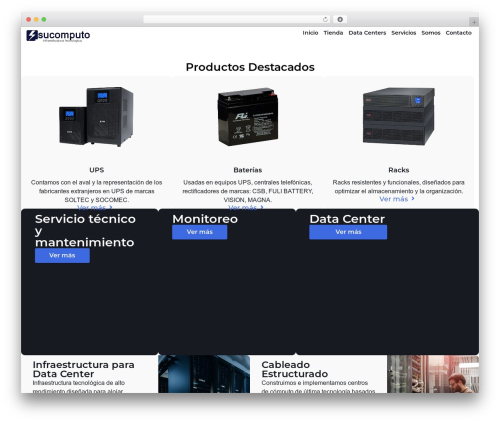Open the Racks product title
This screenshot has width=500, height=423.
[399, 170]
